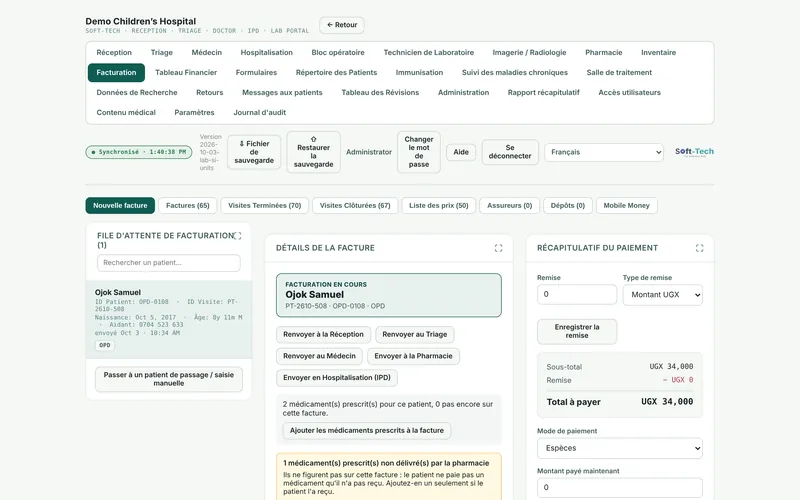
Task: Open Données de Recherche
Action: (137, 92)
